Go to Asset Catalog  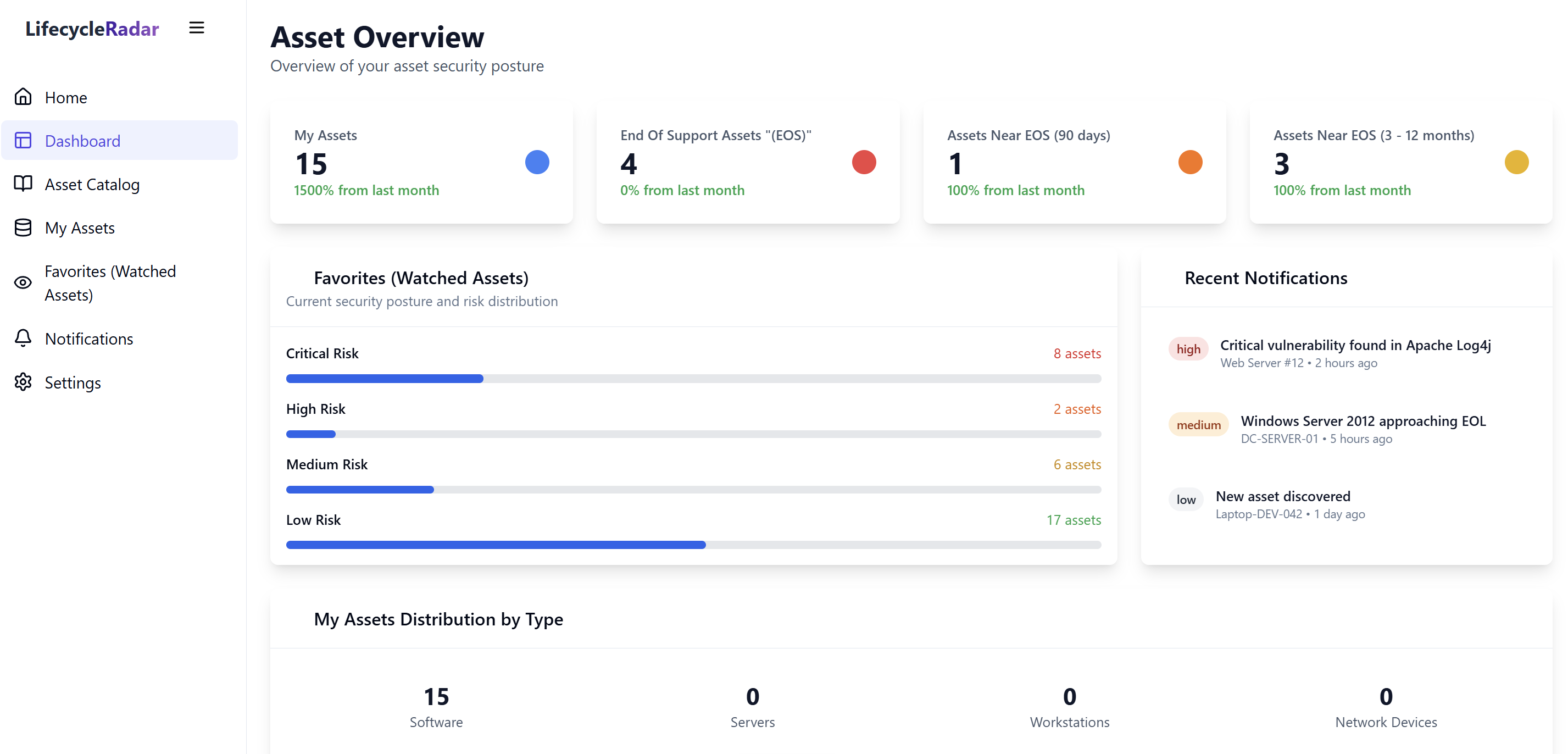point(119,185)
